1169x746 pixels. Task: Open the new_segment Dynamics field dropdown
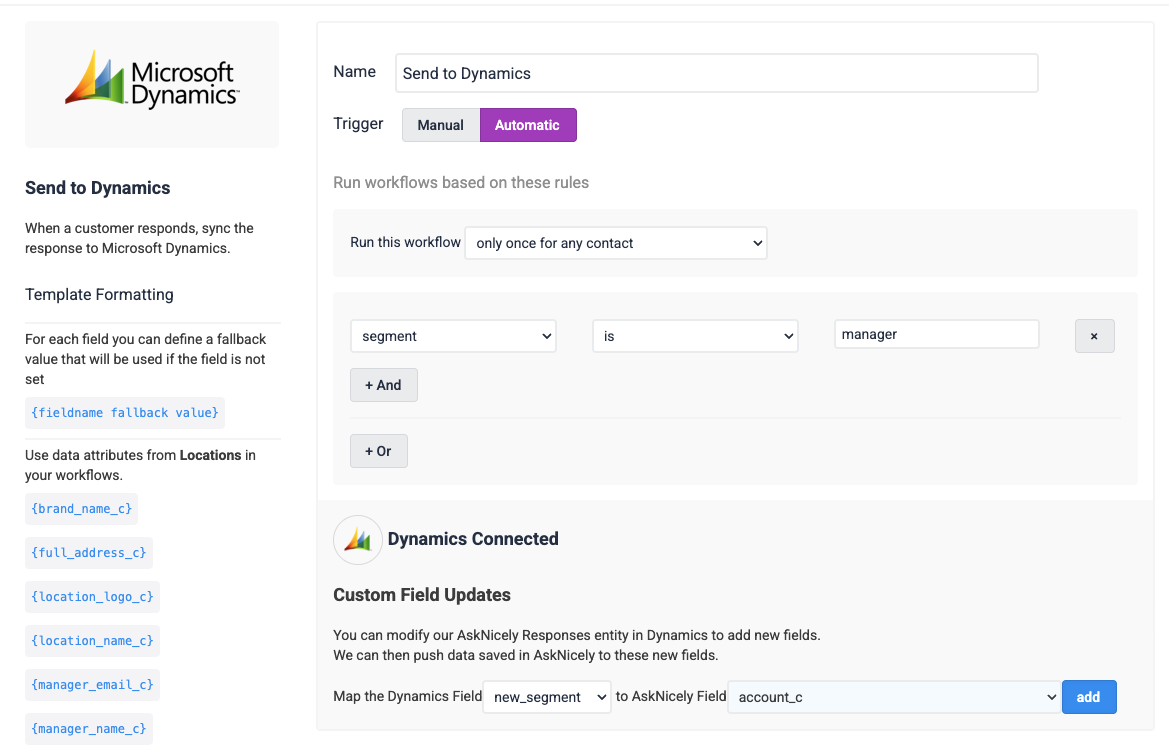pos(547,697)
